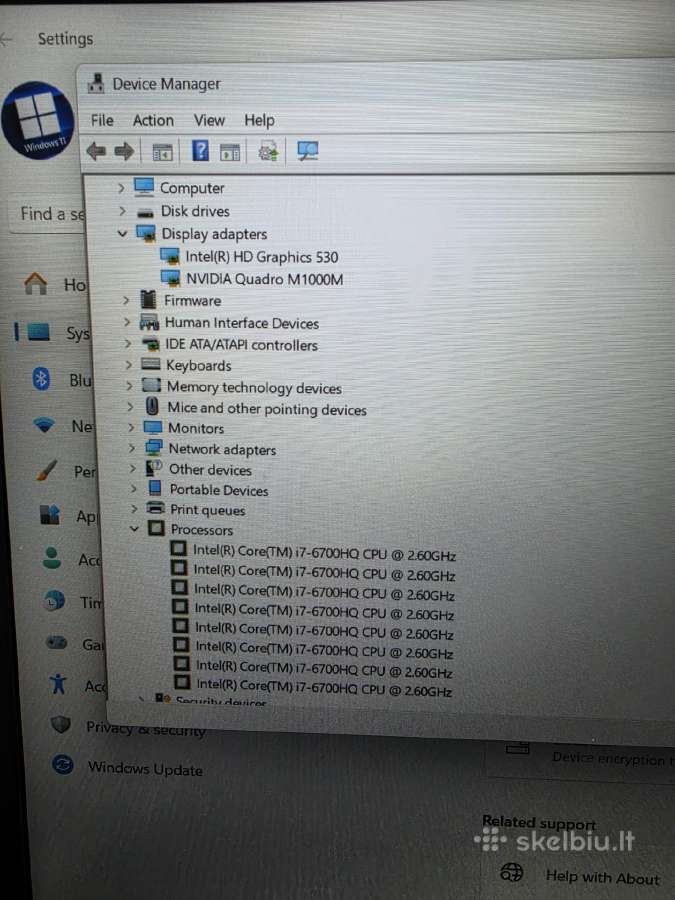Select the last i7-6700HQ processor entry

tap(324, 688)
